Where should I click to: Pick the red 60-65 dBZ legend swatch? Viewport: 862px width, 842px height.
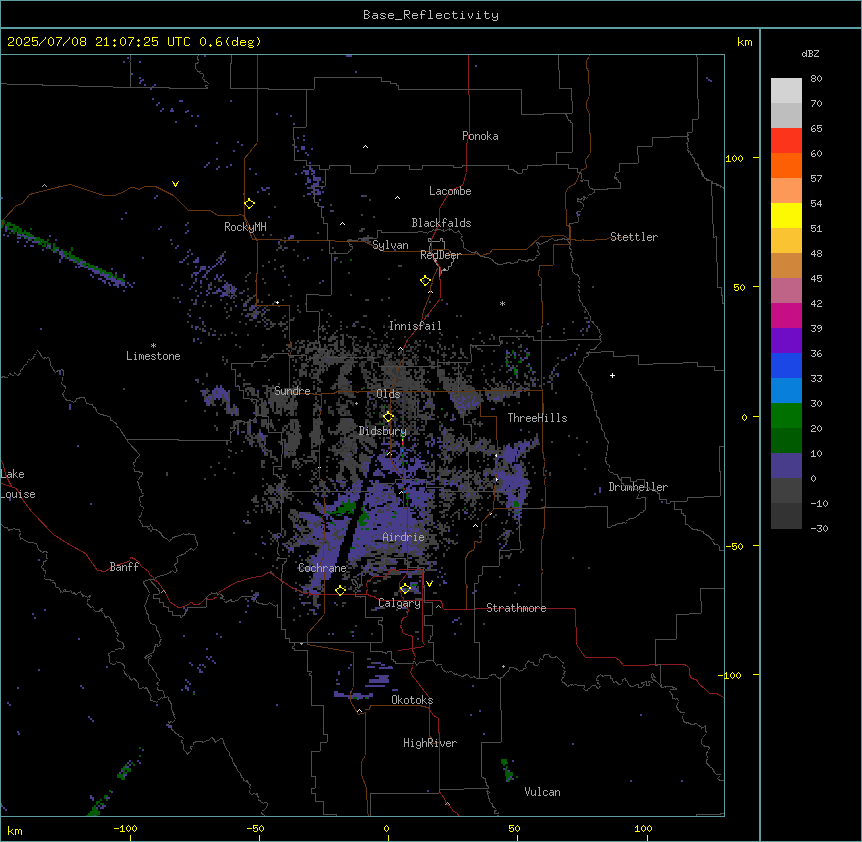(x=786, y=140)
